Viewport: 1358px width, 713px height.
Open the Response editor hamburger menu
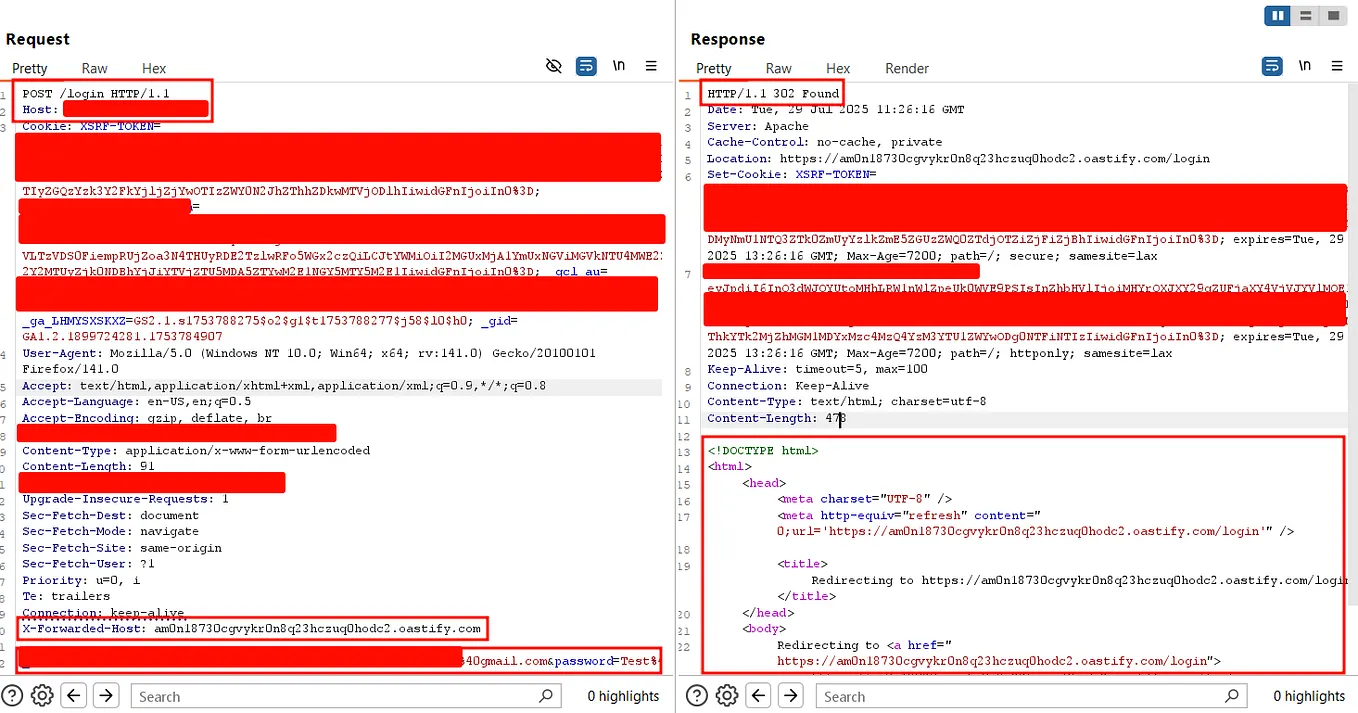coord(1337,64)
